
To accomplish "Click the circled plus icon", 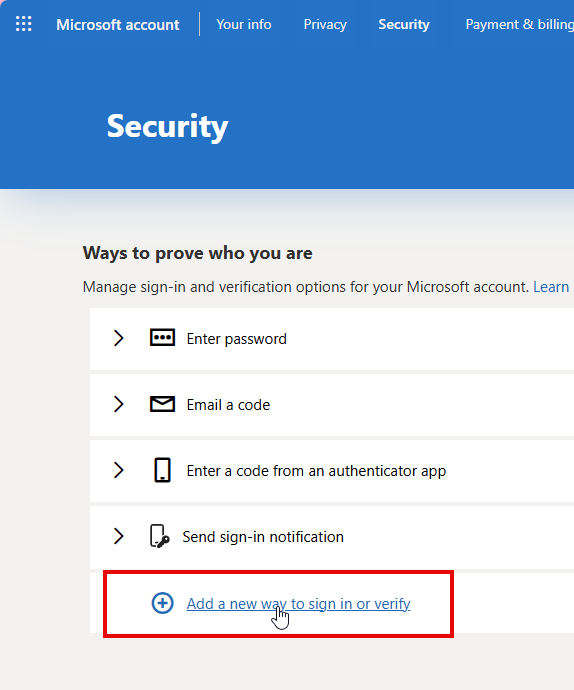I will [162, 603].
